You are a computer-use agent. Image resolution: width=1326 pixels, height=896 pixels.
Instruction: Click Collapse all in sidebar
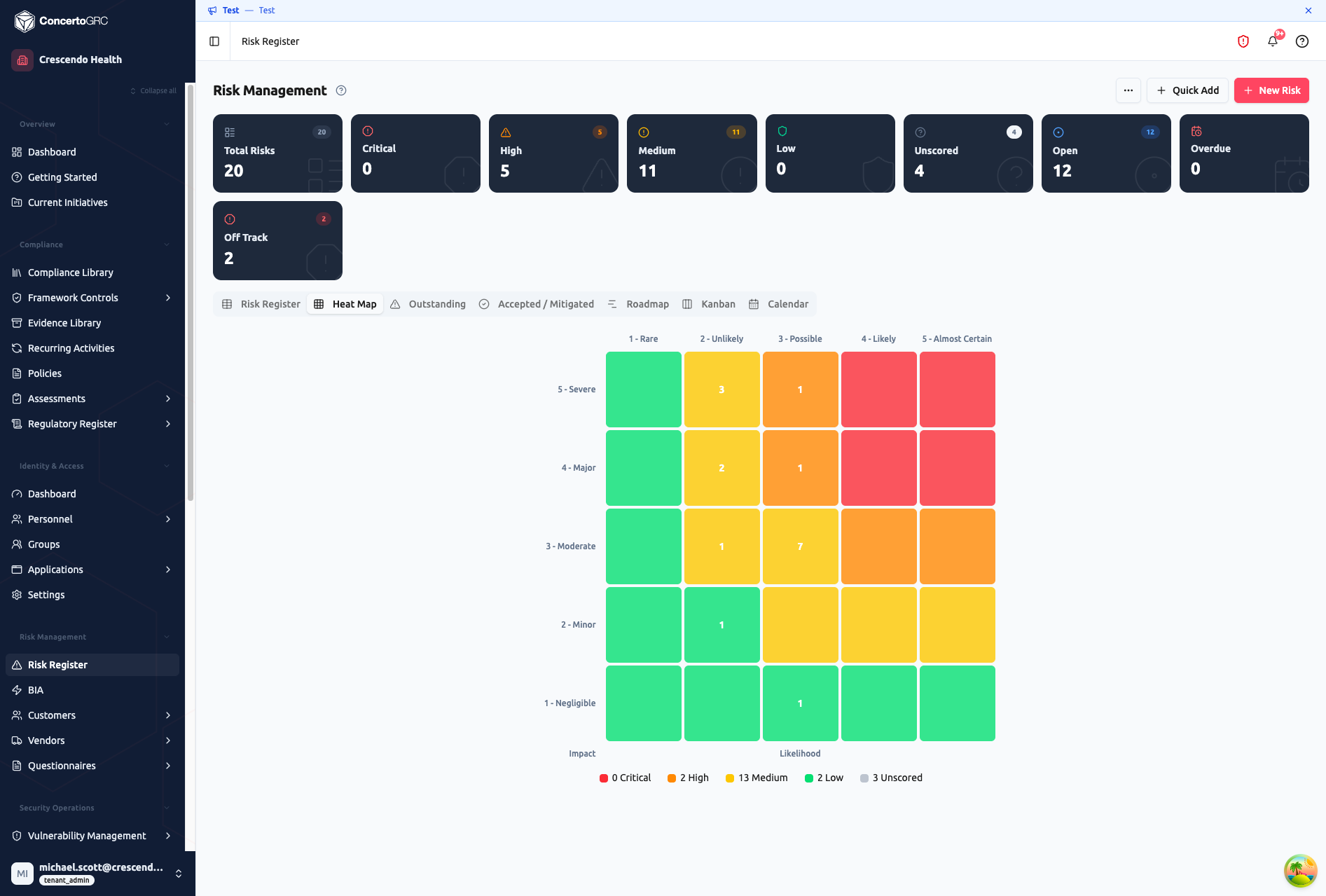[x=153, y=90]
